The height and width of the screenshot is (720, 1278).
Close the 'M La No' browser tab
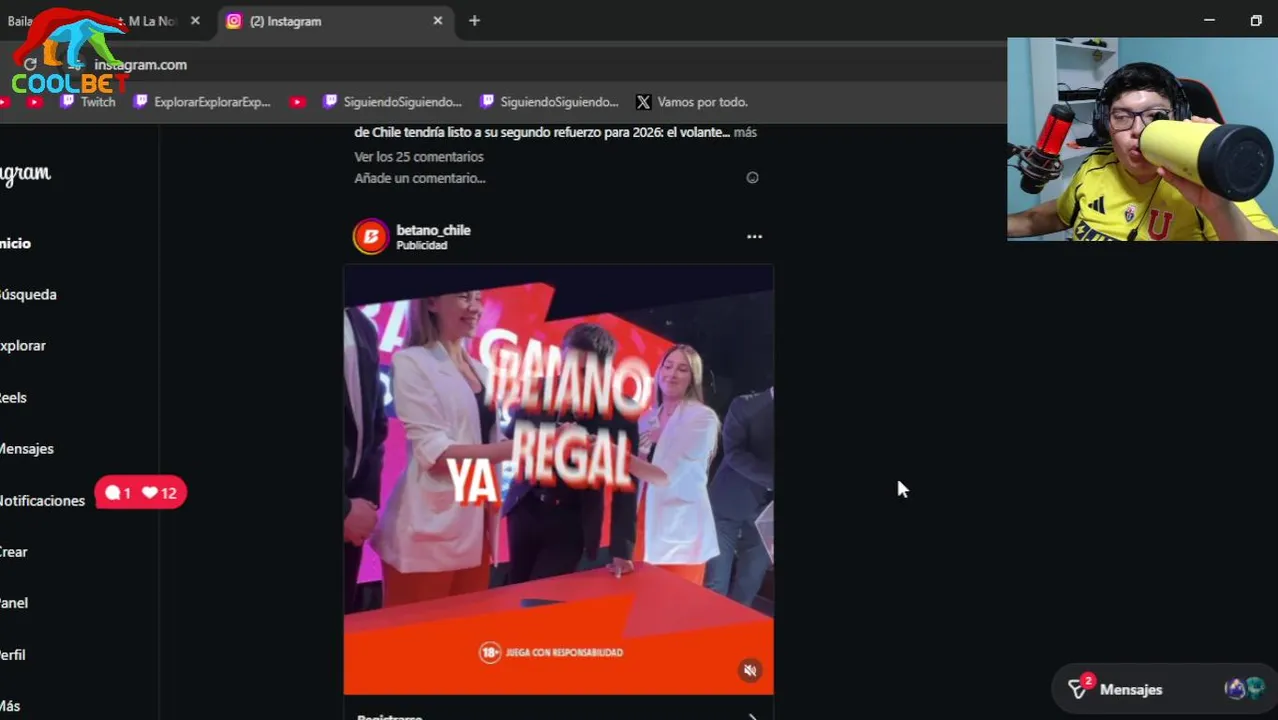(195, 20)
